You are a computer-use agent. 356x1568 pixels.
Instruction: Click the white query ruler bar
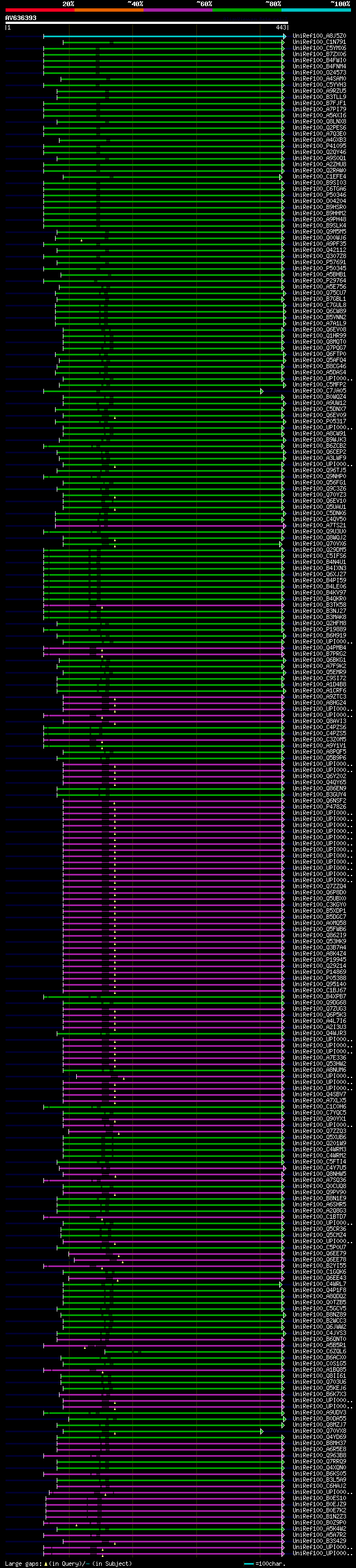pos(146,22)
